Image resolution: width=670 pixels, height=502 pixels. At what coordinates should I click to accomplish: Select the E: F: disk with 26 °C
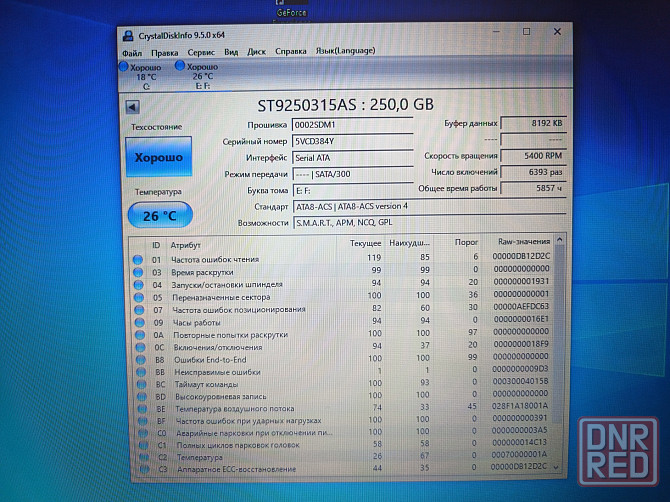coord(198,76)
